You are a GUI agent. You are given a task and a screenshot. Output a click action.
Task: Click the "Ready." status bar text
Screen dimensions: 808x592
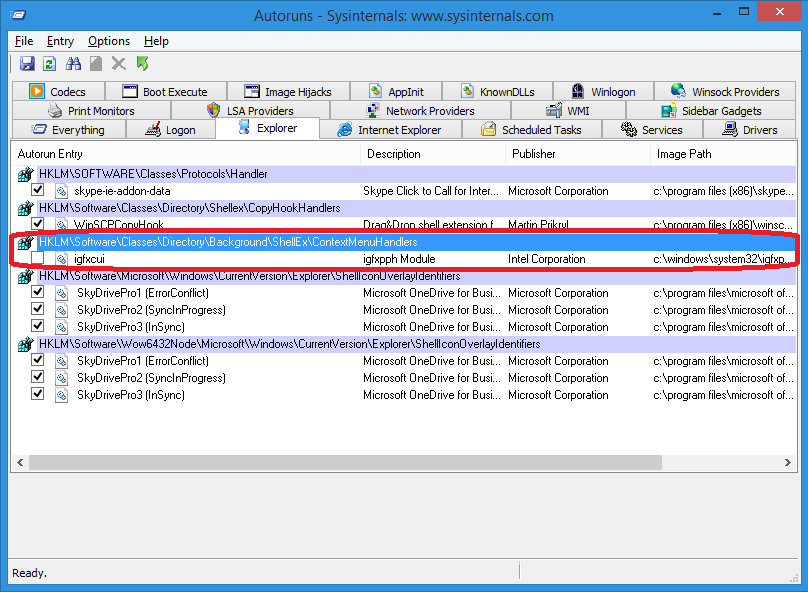(29, 573)
